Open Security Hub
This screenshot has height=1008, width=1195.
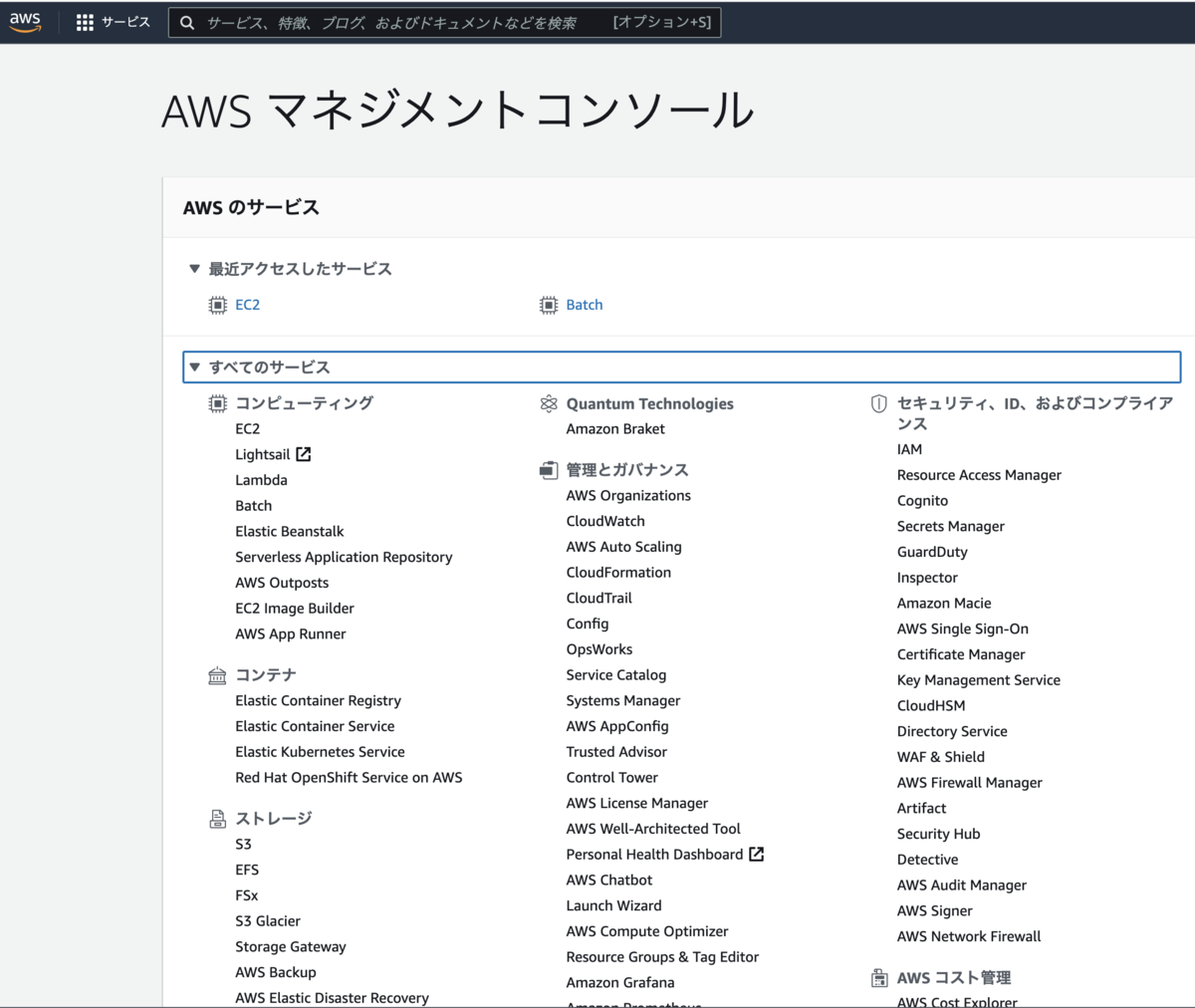[x=939, y=835]
